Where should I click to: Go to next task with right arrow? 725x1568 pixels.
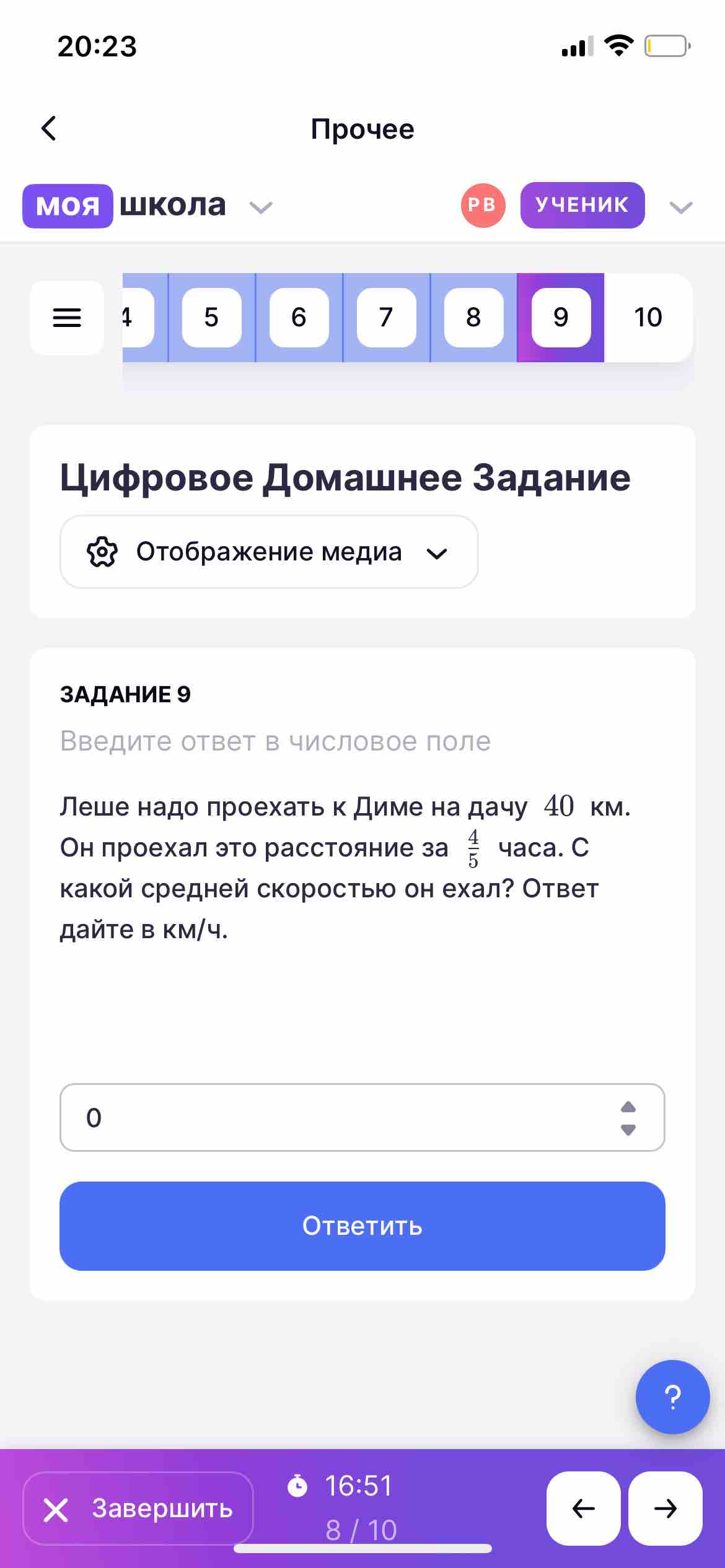point(665,1508)
